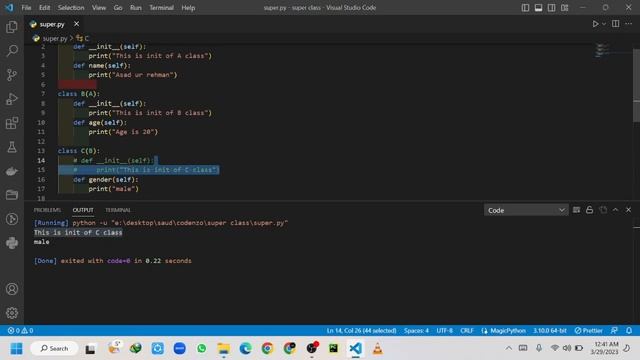Open the Docker view
This screenshot has width=640, height=360.
coord(12,171)
